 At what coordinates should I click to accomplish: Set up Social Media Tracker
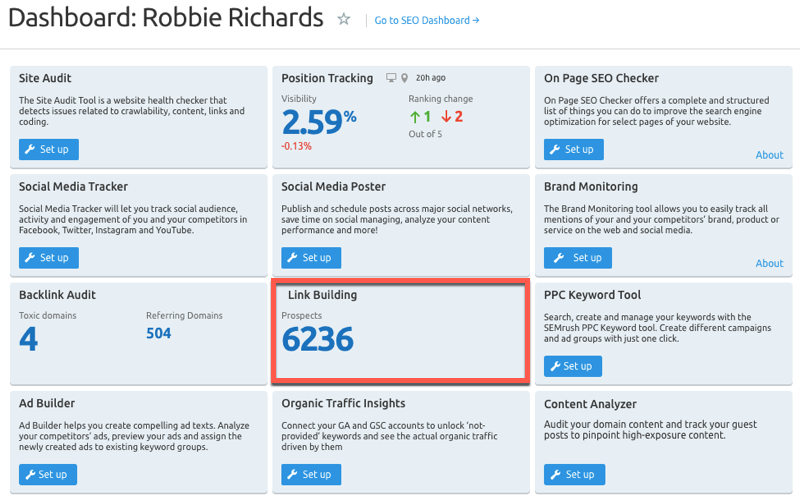point(48,257)
